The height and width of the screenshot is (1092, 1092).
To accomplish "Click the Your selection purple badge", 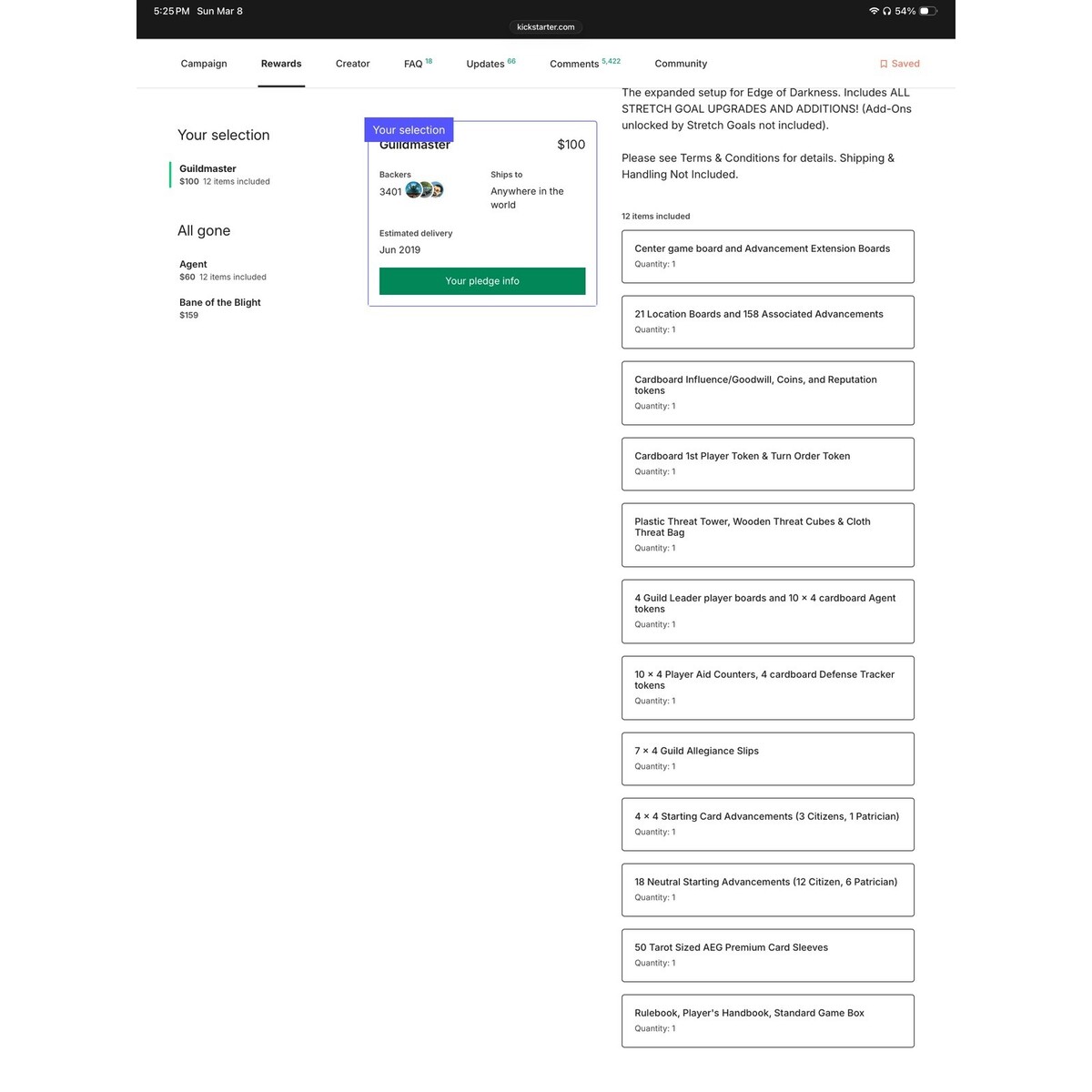I will (x=409, y=130).
